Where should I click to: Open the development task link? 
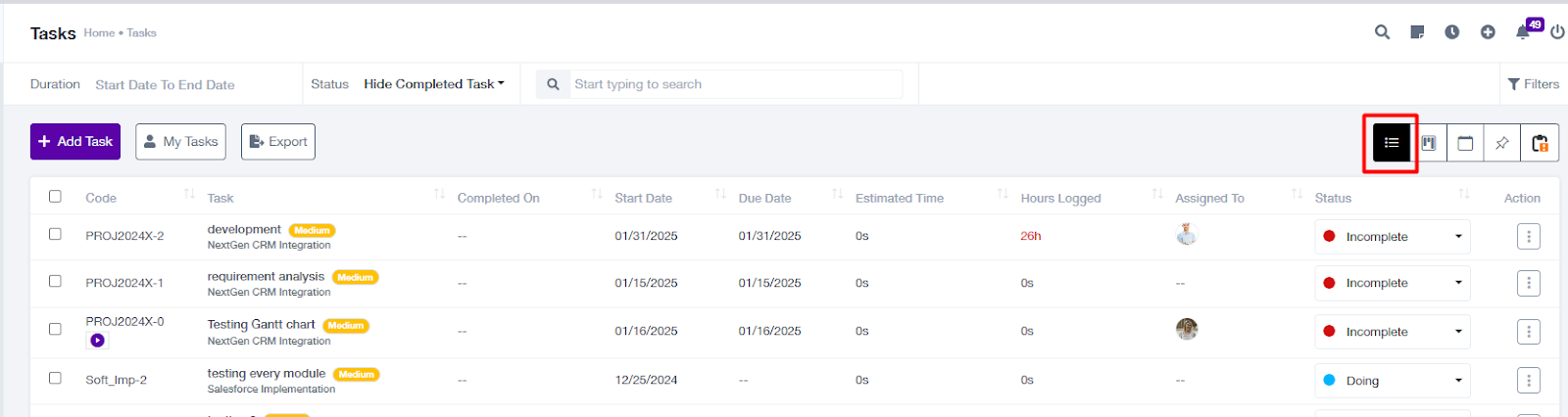click(x=244, y=229)
